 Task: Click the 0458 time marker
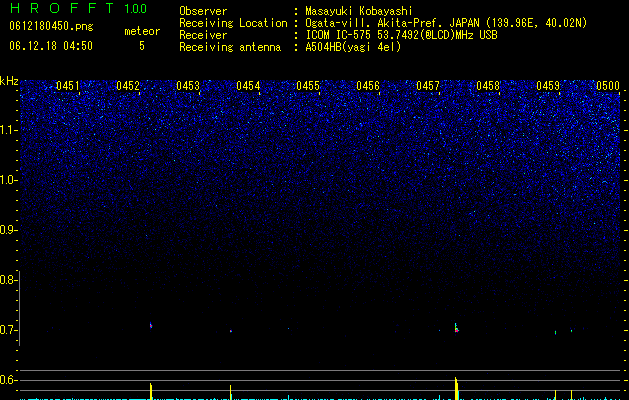pos(488,86)
